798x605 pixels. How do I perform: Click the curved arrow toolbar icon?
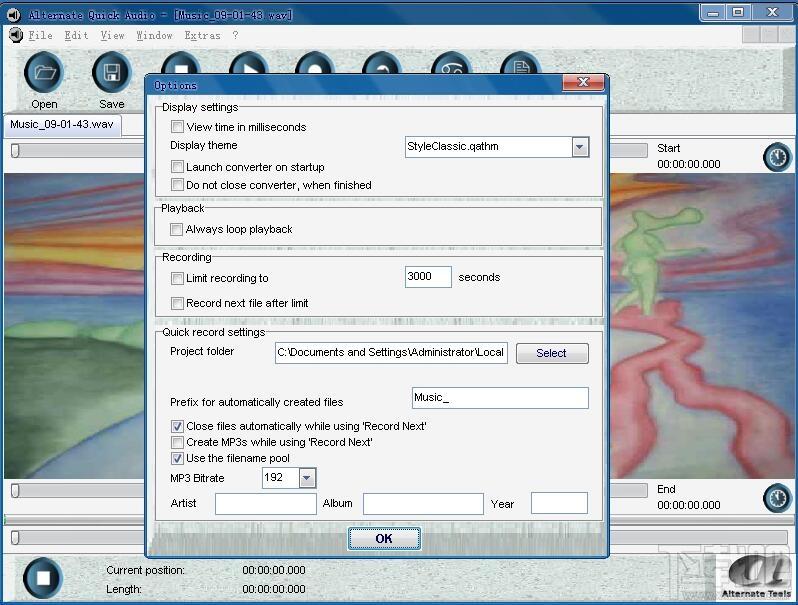(x=382, y=64)
